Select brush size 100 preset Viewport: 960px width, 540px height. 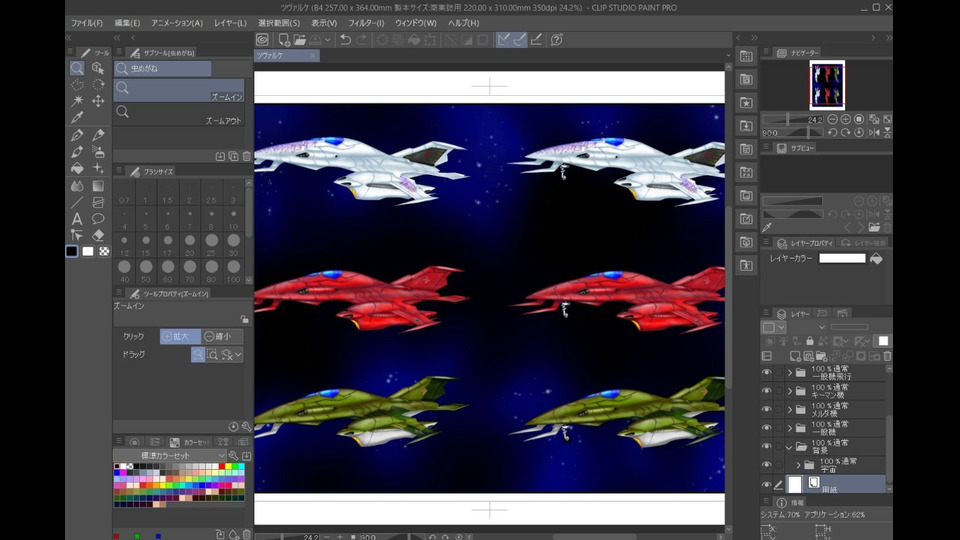pyautogui.click(x=233, y=270)
